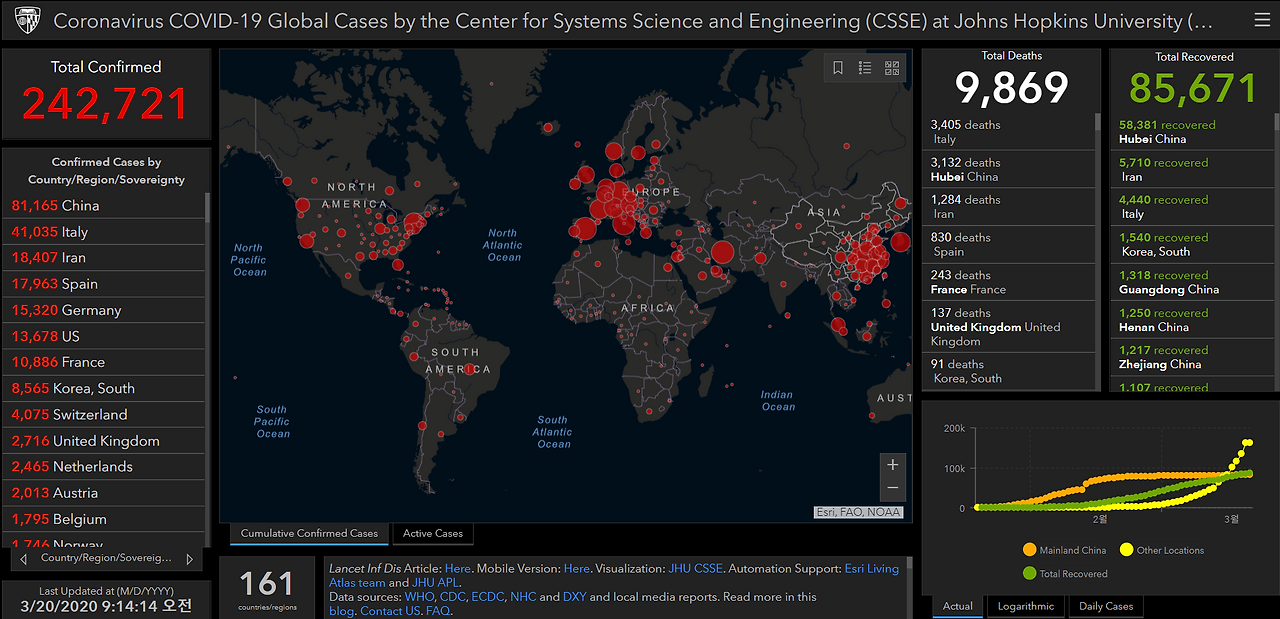This screenshot has height=619, width=1280.
Task: Open the map legend list icon
Action: 865,68
